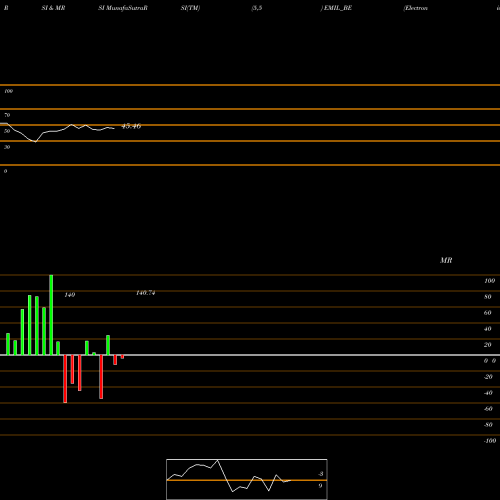Click the "MR" panel title
The width and height of the screenshot is (500, 500).
[446, 260]
